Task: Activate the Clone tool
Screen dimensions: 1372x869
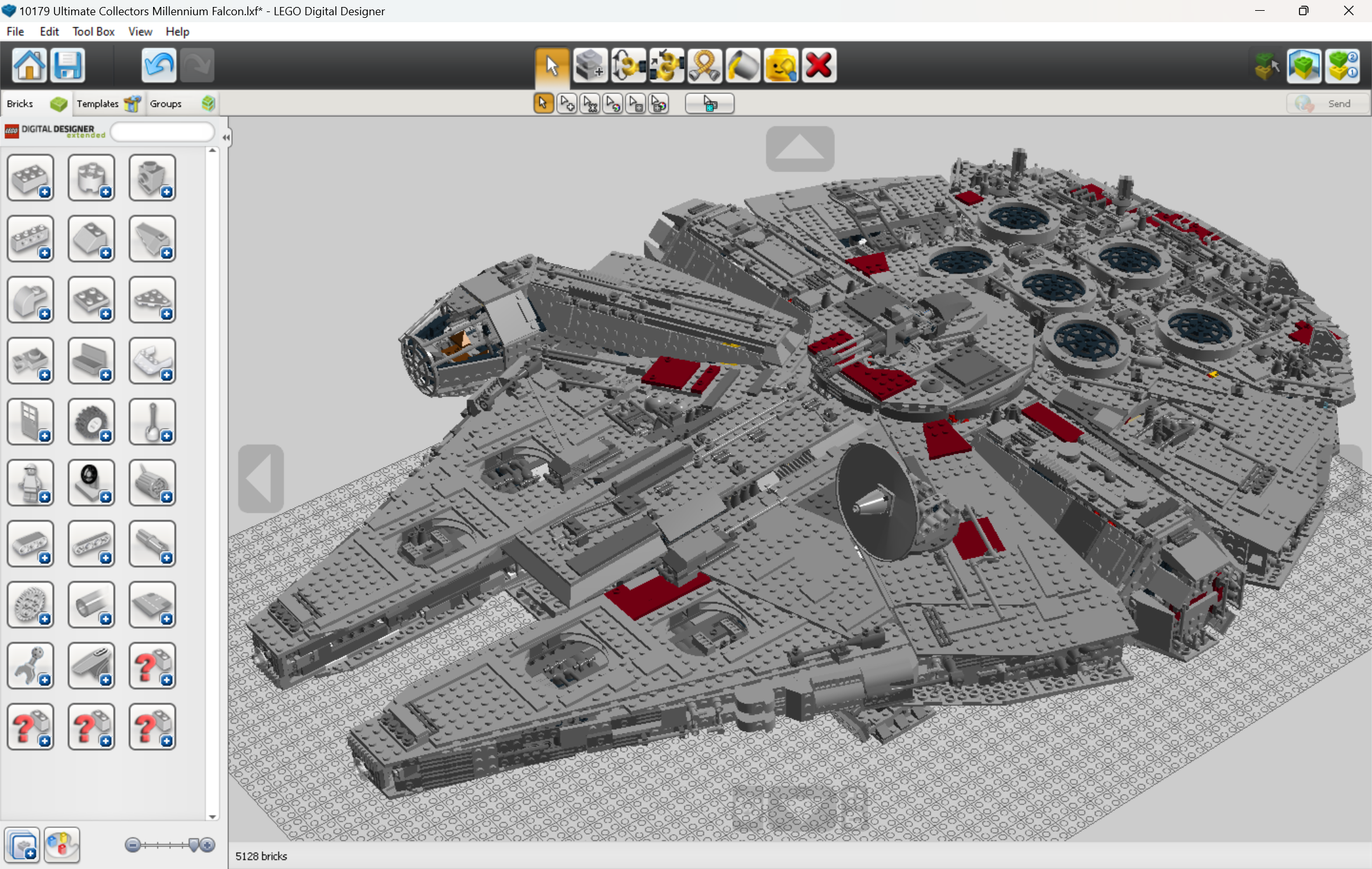Action: pyautogui.click(x=590, y=65)
